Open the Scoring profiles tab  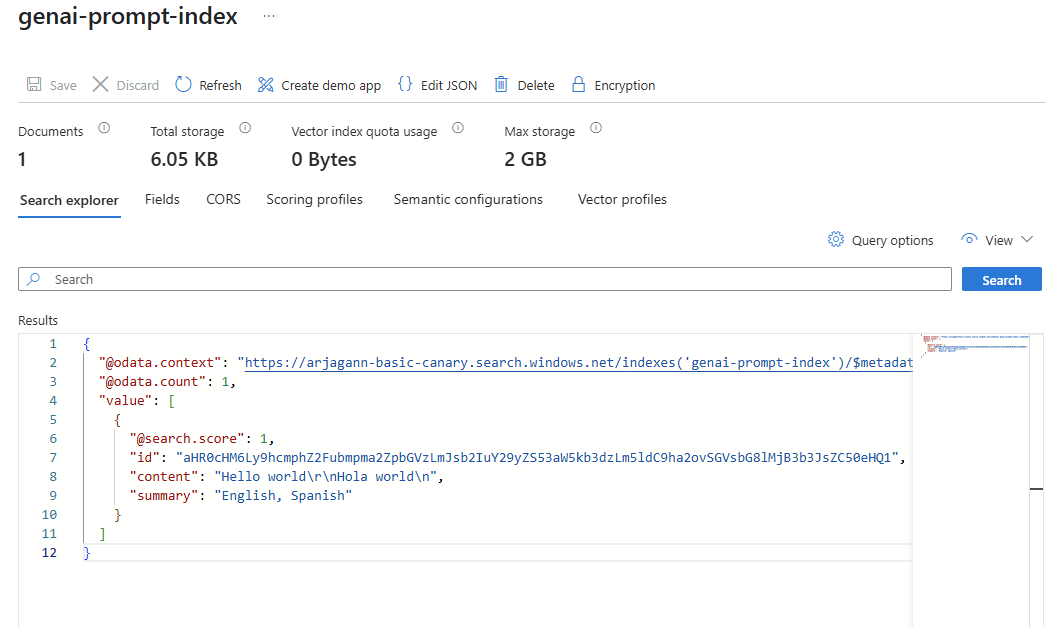click(x=314, y=199)
